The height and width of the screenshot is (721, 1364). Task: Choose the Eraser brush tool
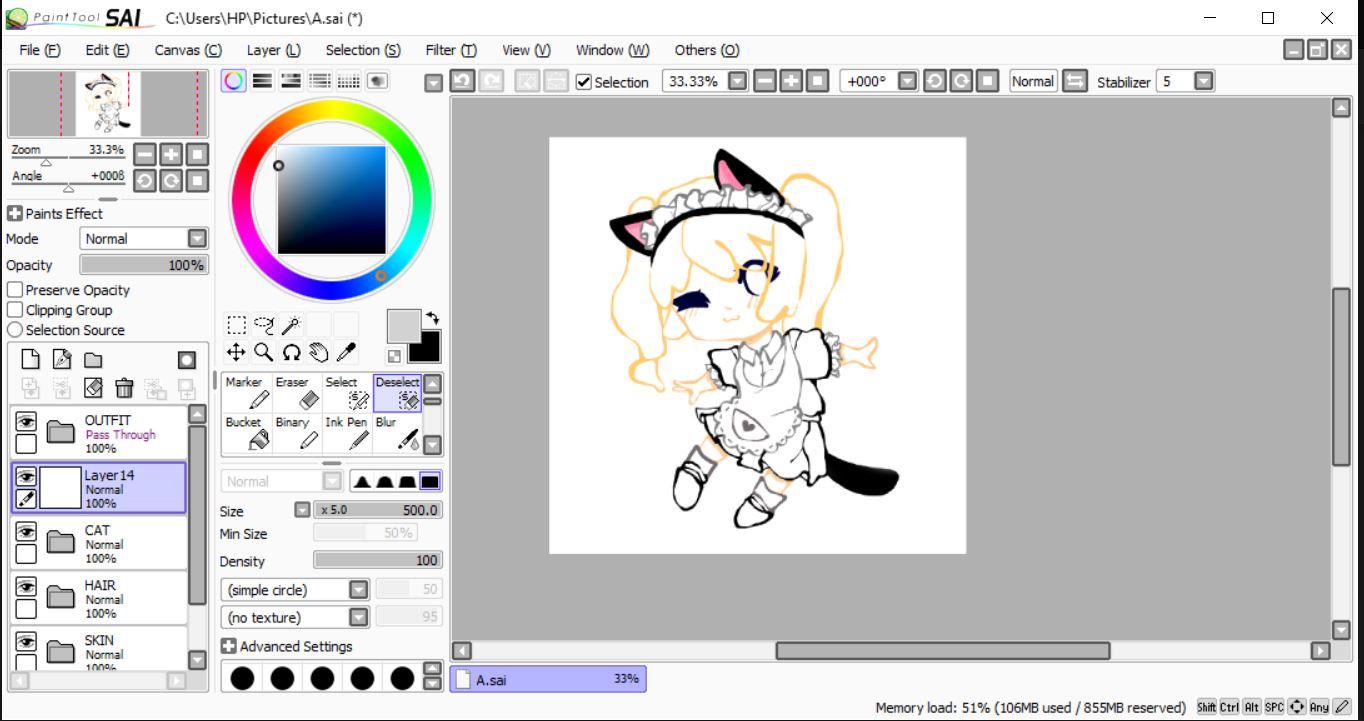click(x=297, y=393)
